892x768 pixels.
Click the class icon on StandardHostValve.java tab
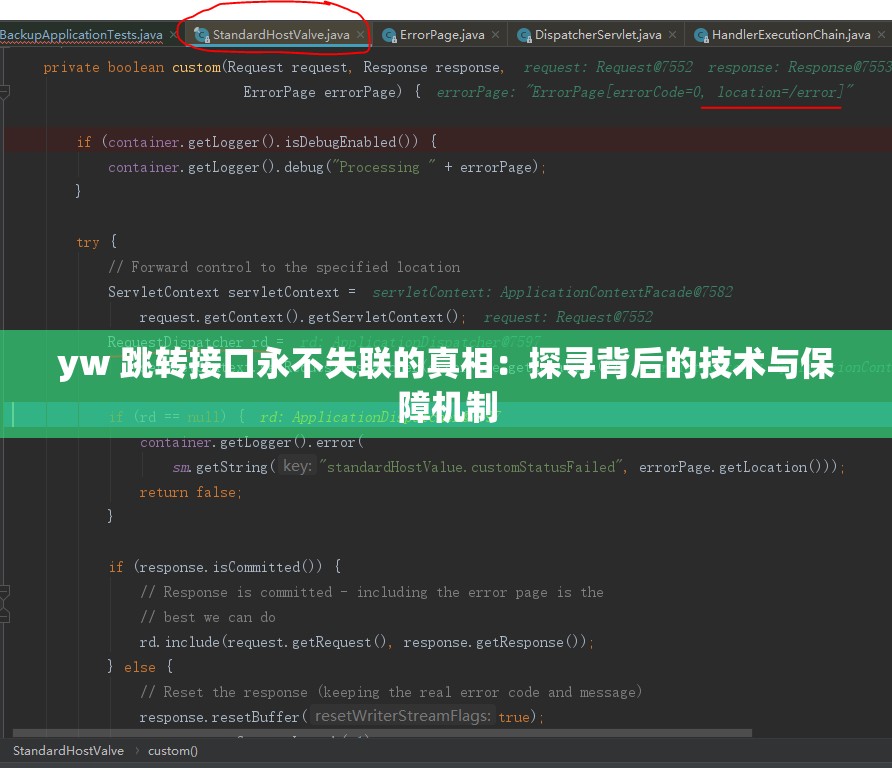tap(201, 34)
